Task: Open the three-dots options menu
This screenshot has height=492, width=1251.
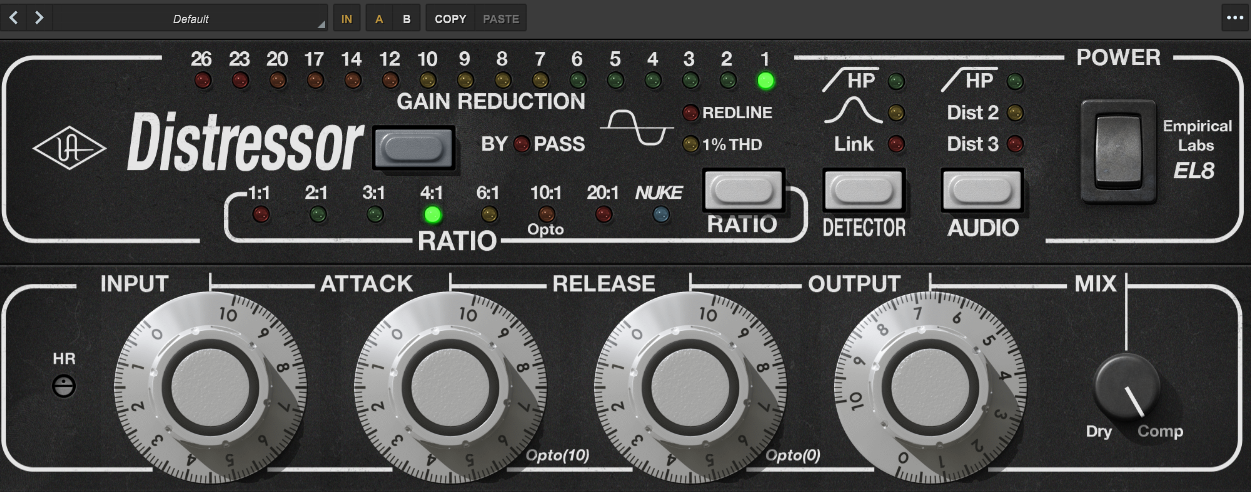Action: [x=1234, y=18]
